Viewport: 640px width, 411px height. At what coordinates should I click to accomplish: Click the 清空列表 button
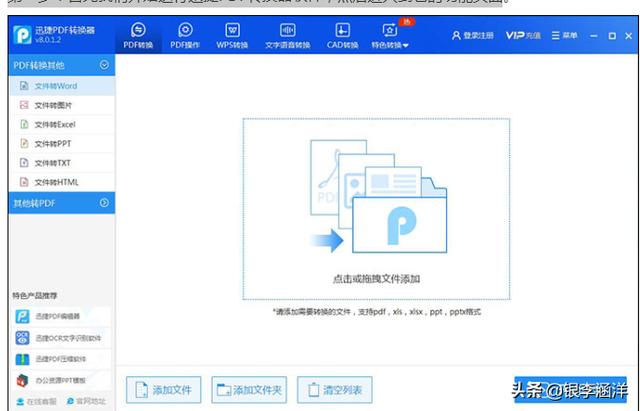[335, 390]
